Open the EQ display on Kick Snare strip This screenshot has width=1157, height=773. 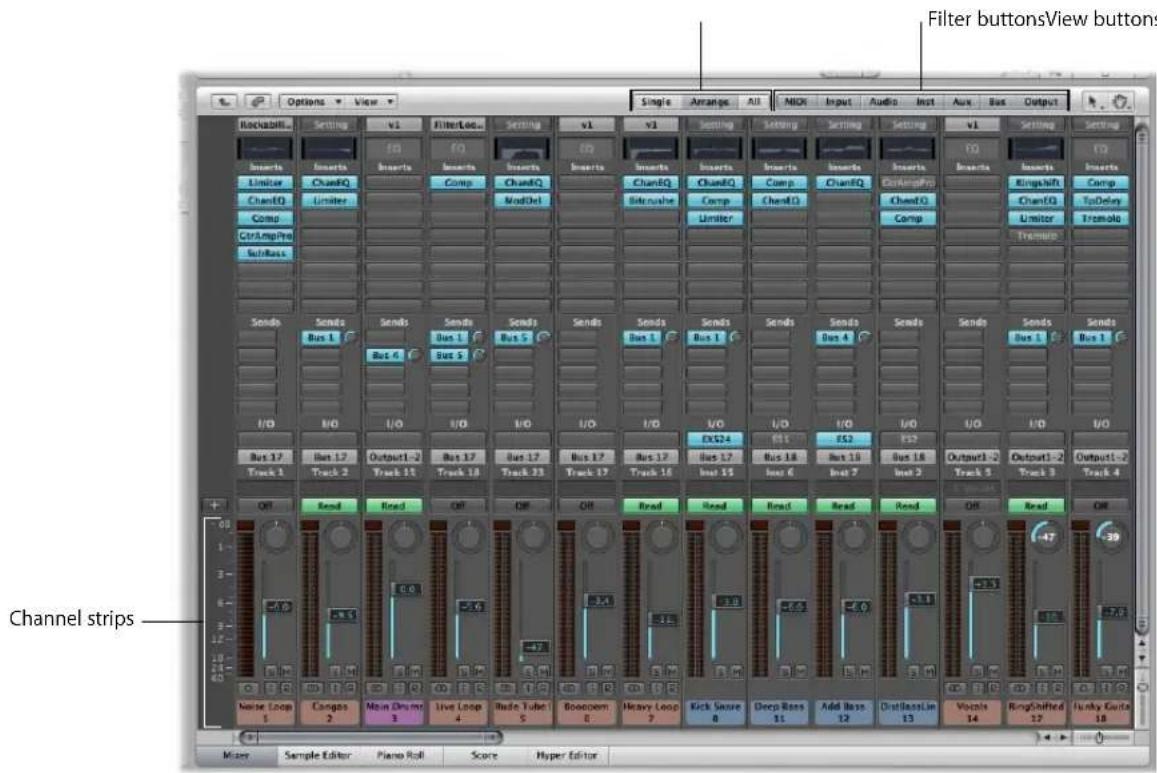click(715, 148)
